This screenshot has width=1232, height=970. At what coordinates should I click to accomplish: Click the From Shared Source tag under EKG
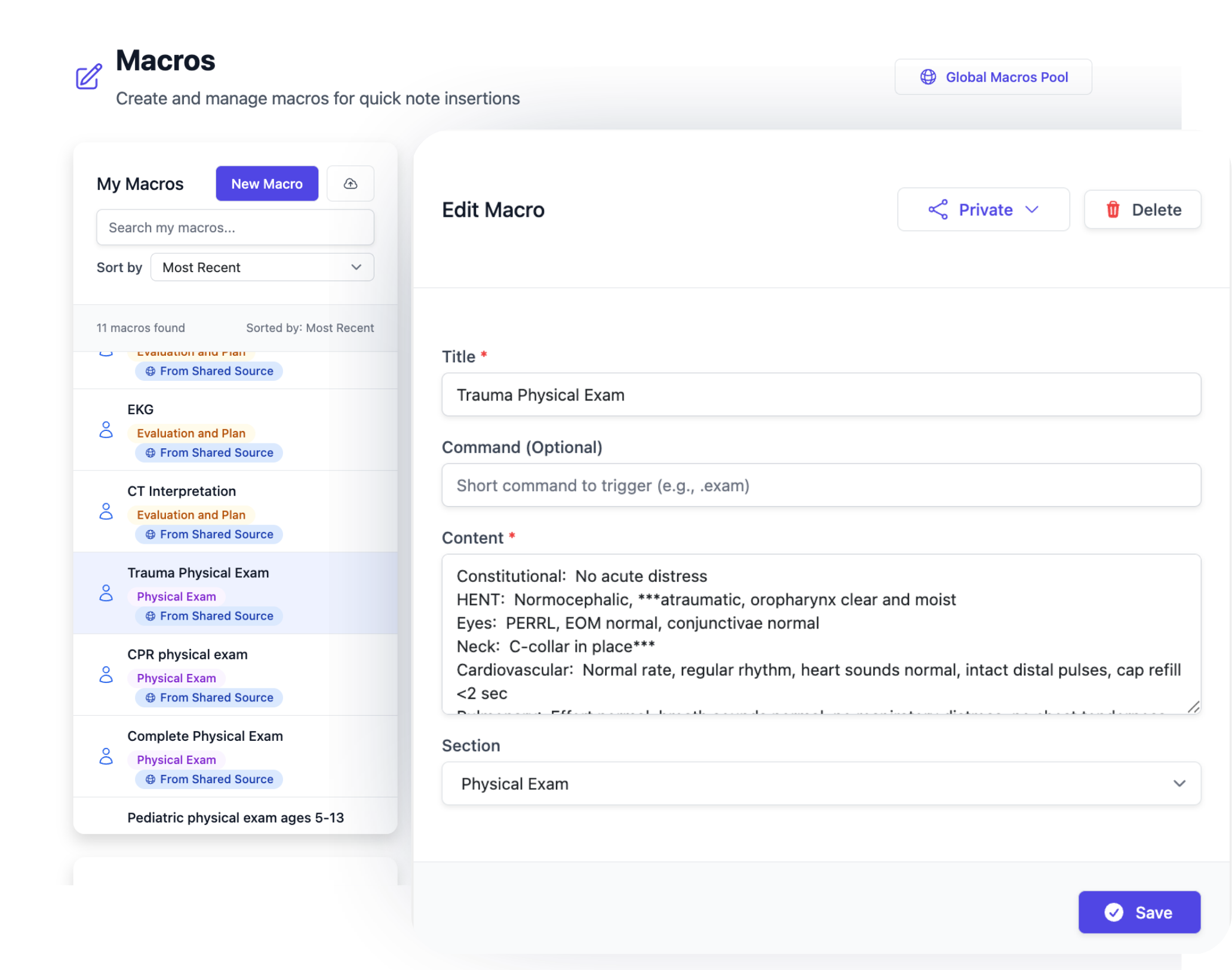coord(209,452)
